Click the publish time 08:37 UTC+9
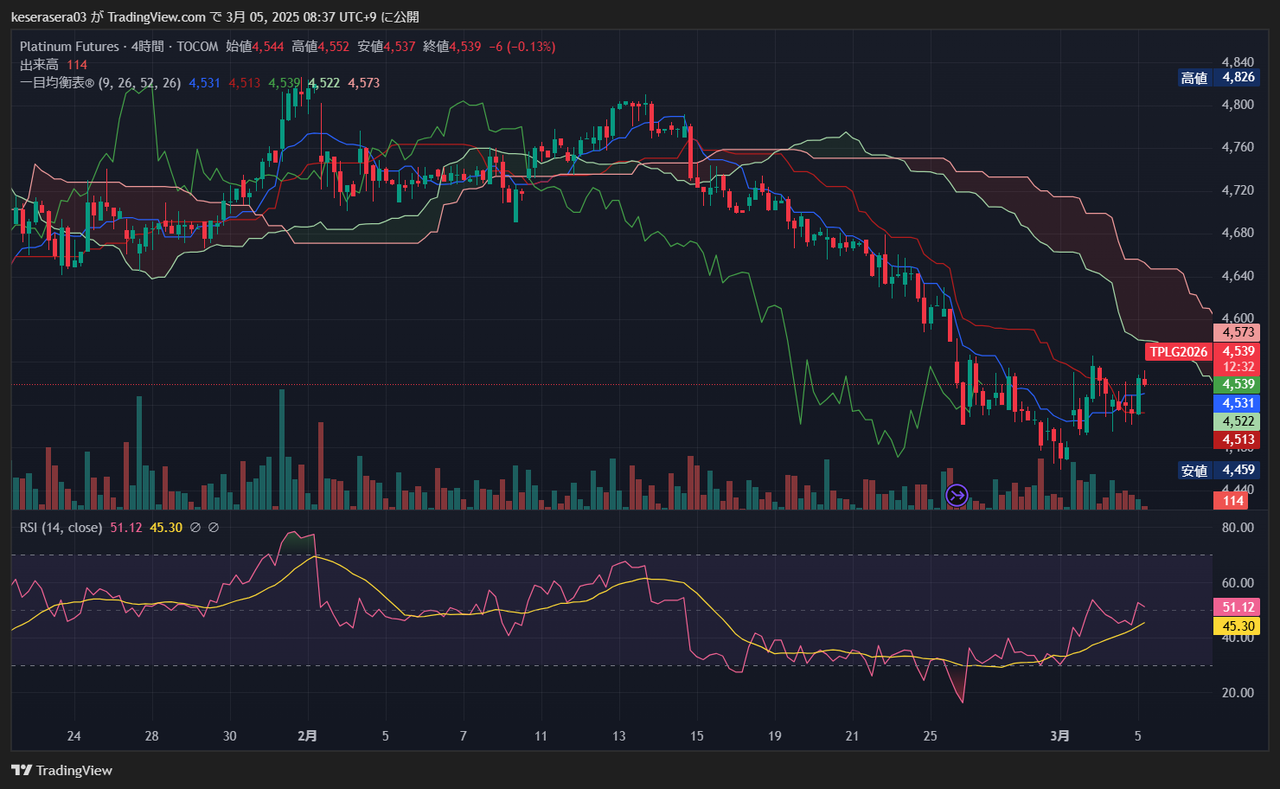Viewport: 1280px width, 789px height. 340,17
